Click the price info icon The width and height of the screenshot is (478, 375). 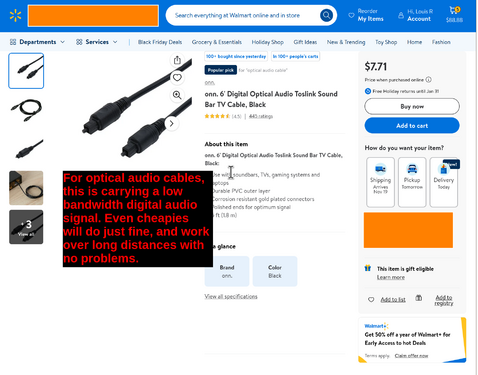[429, 80]
